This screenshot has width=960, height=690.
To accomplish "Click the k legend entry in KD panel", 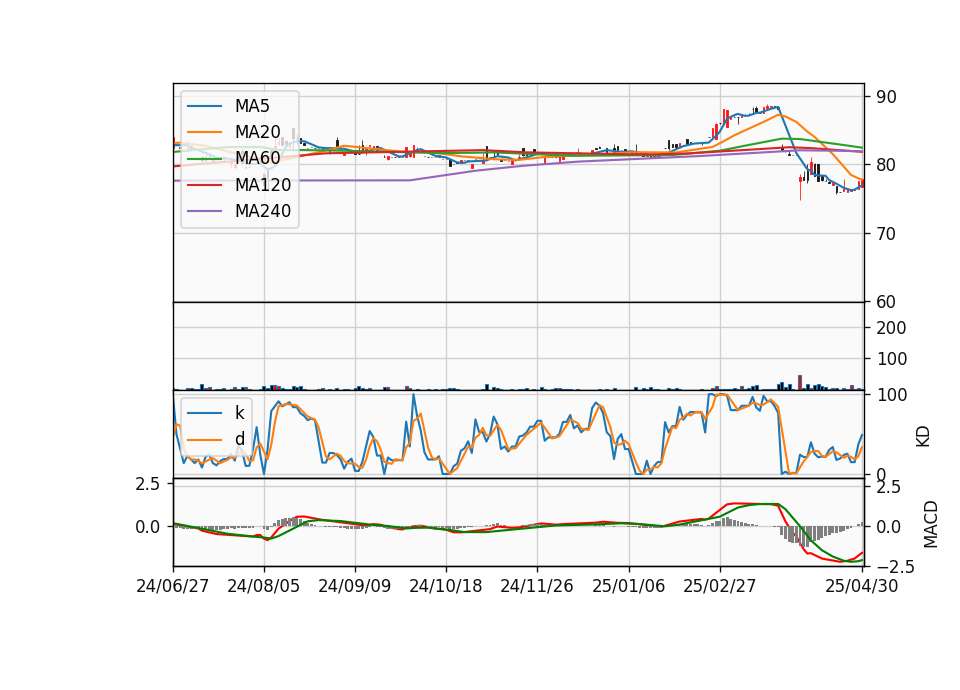I will click(x=239, y=413).
